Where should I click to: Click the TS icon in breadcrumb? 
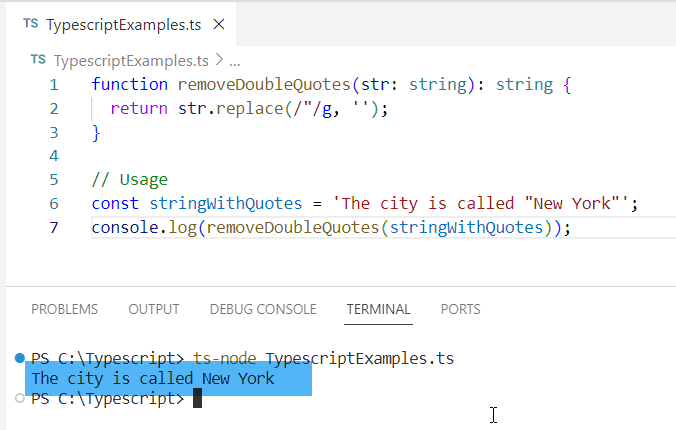pyautogui.click(x=38, y=59)
